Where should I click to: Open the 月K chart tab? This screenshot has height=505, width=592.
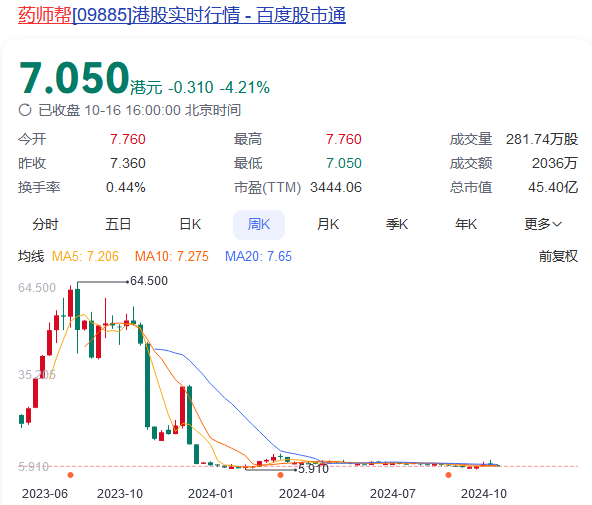(328, 225)
